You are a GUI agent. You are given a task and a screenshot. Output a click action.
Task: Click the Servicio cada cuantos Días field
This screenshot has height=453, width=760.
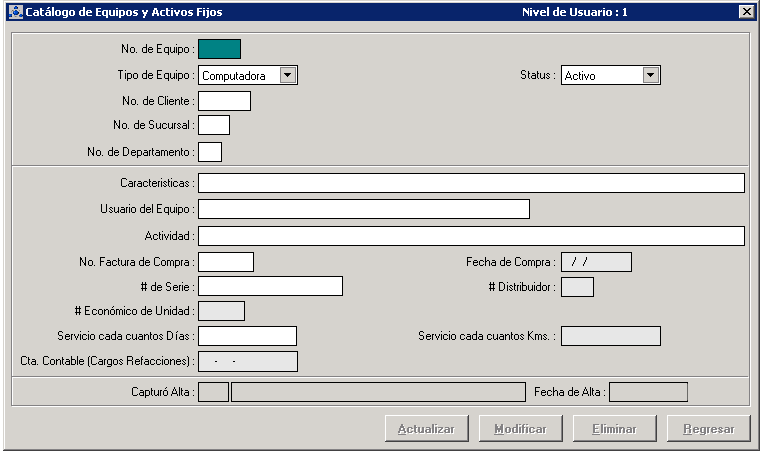tap(248, 336)
